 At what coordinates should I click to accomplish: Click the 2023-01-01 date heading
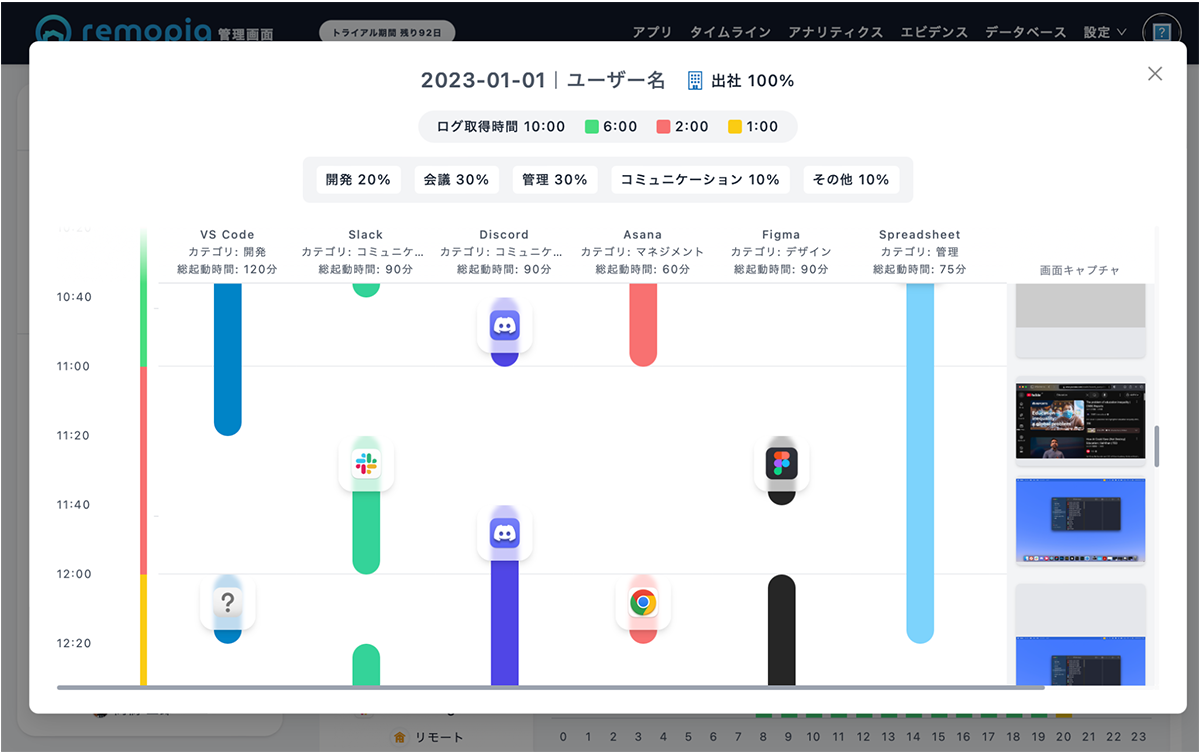pyautogui.click(x=483, y=81)
